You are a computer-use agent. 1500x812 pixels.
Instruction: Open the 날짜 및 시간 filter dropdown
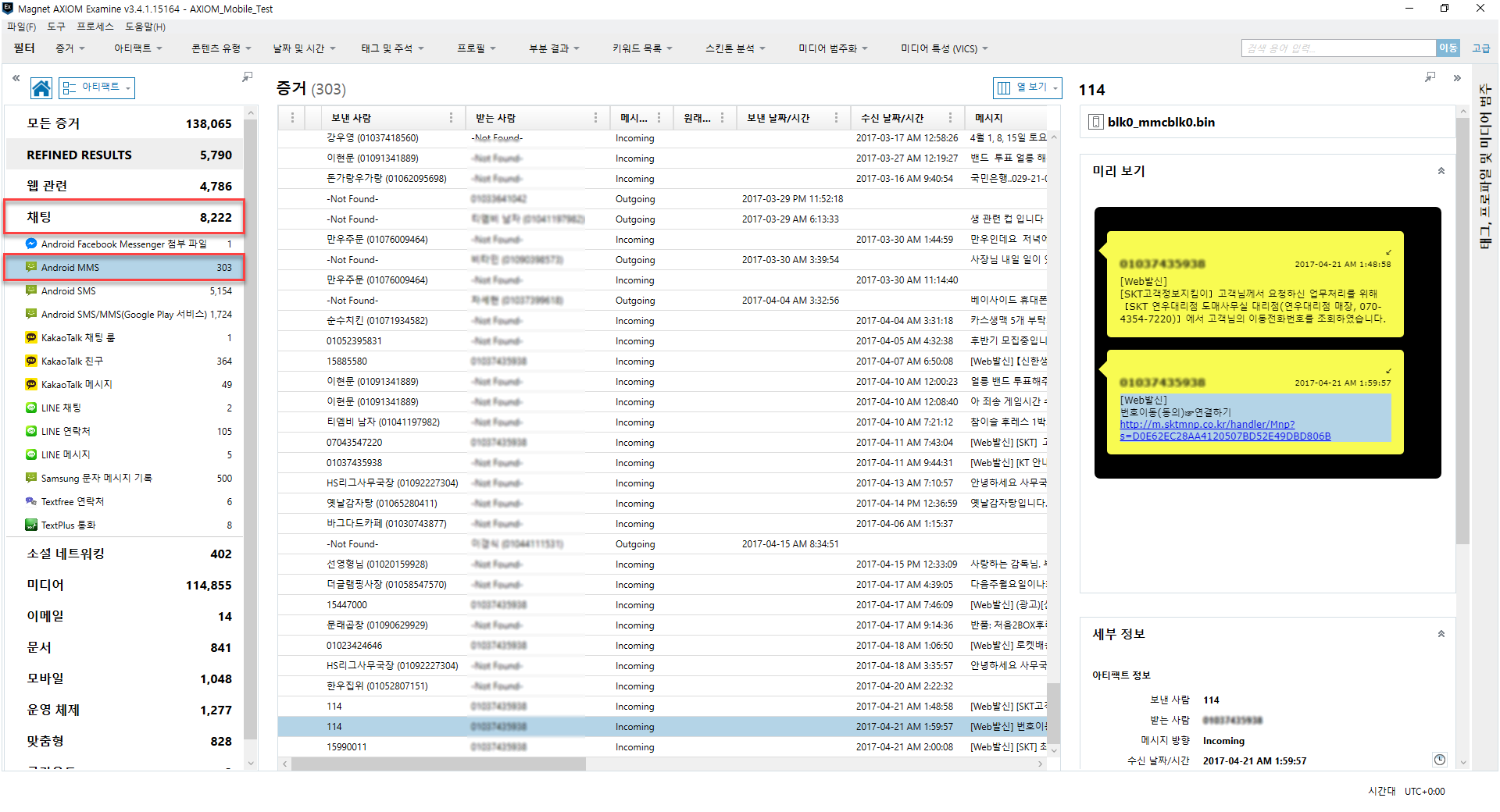304,48
